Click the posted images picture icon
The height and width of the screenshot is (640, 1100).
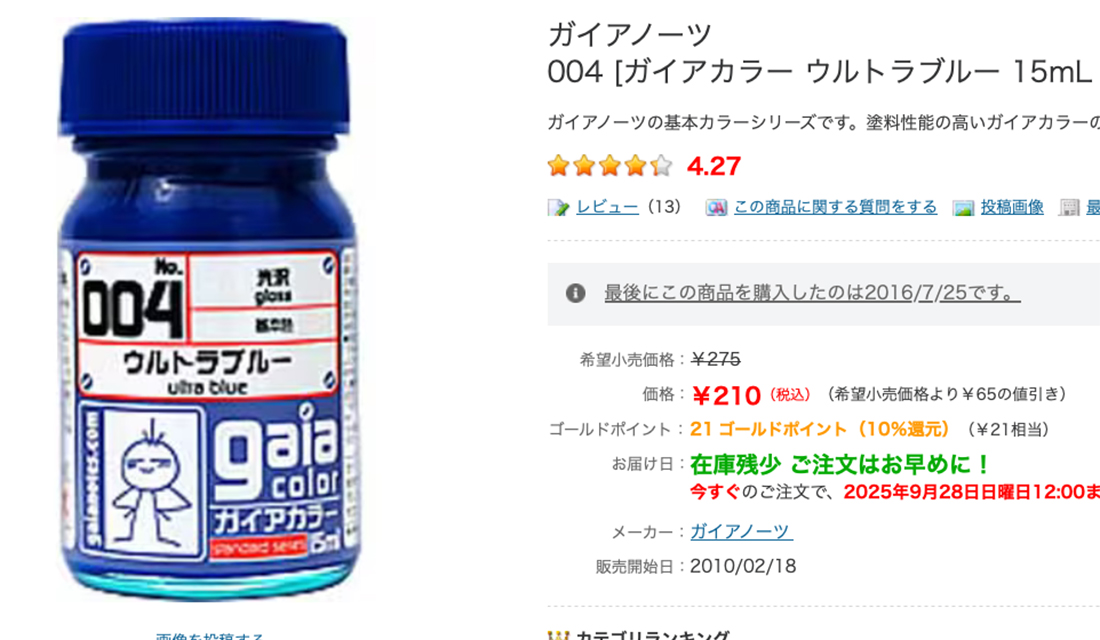click(963, 207)
